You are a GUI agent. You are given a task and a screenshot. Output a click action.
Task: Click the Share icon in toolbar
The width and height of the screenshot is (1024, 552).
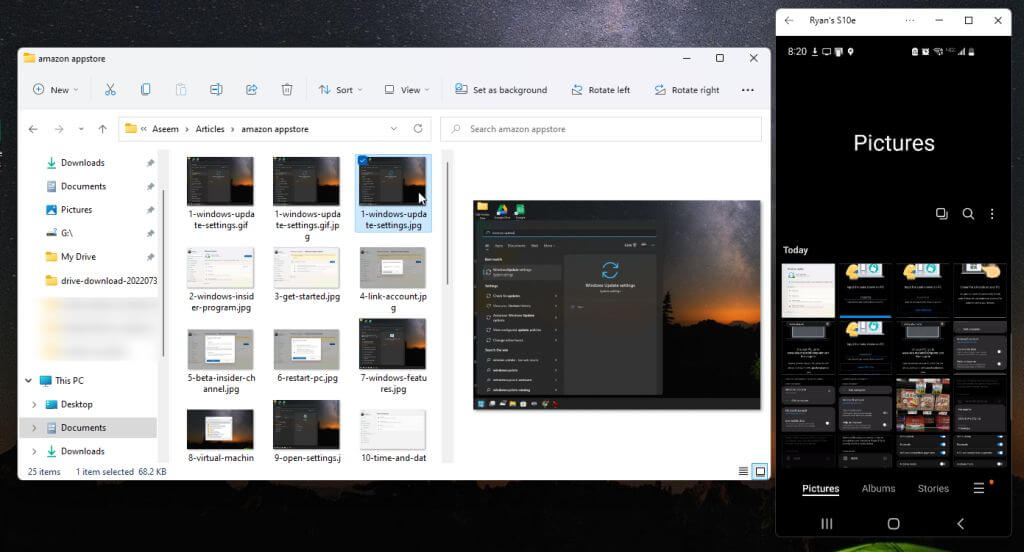coord(251,90)
